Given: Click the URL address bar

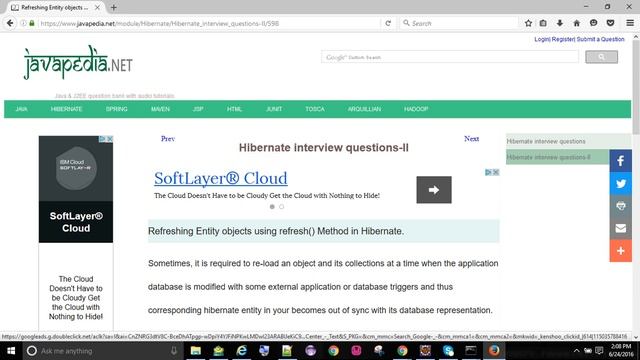Looking at the screenshot, I should [x=208, y=24].
